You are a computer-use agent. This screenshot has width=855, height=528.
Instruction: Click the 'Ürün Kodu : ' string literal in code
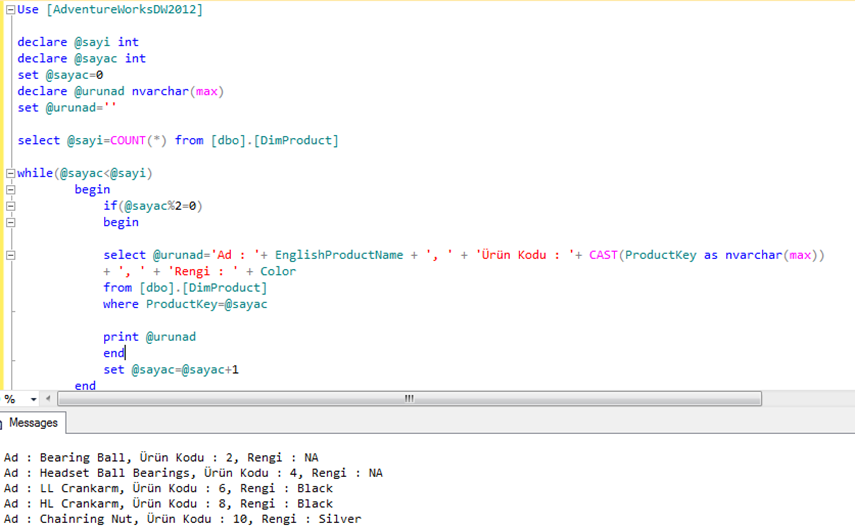pyautogui.click(x=525, y=255)
